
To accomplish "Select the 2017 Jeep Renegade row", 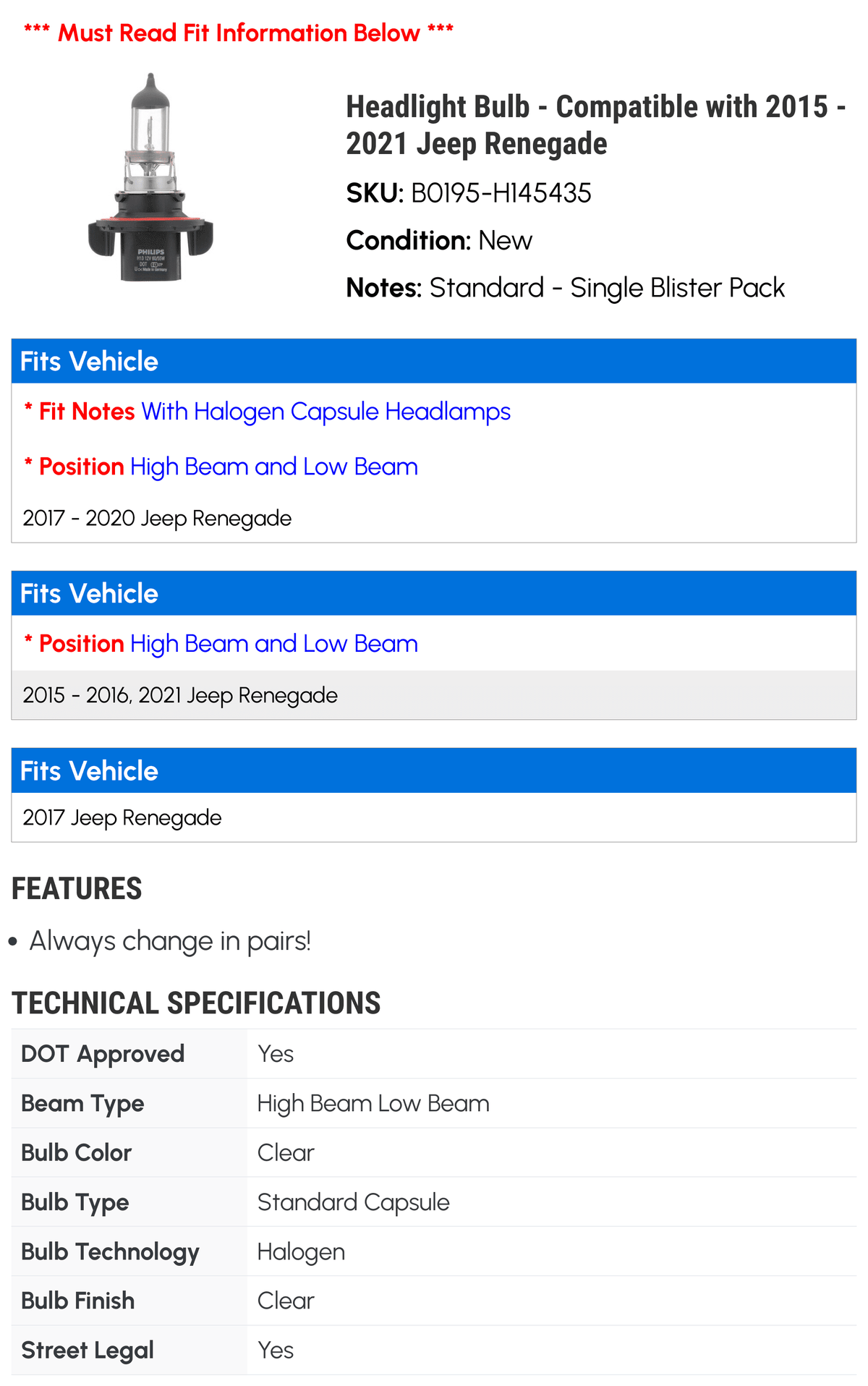I will coord(434,817).
